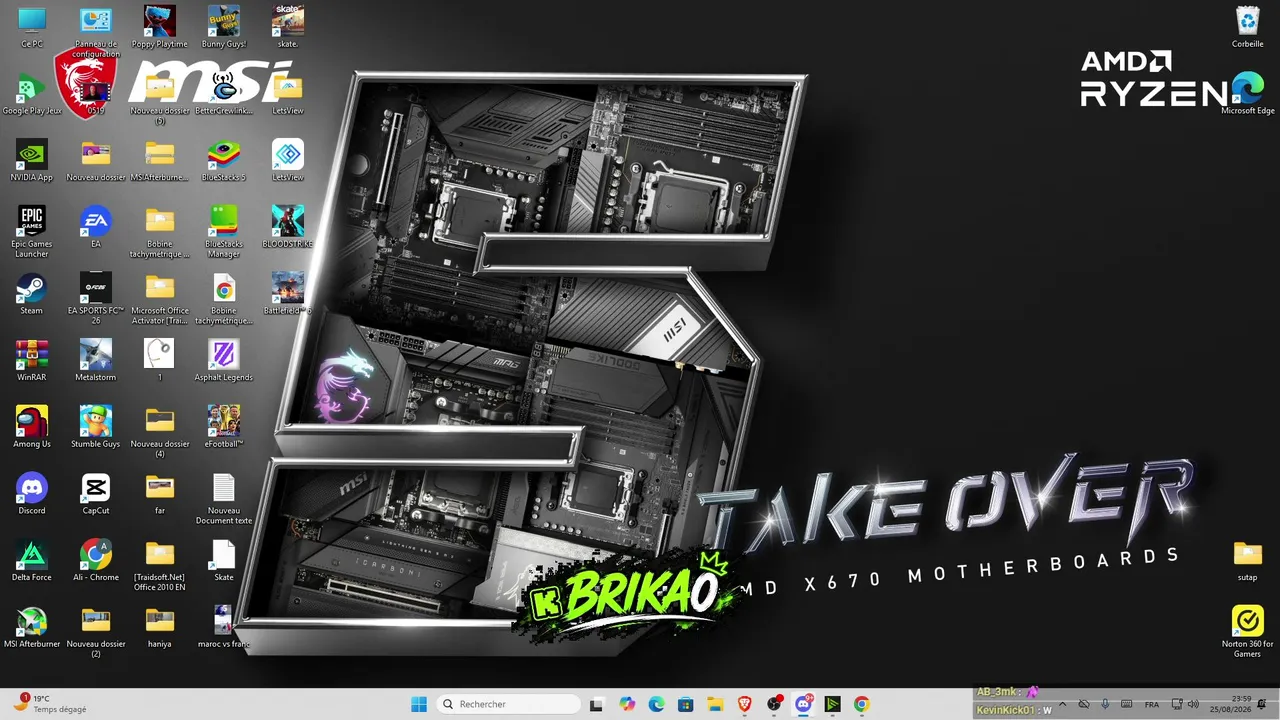Open Copilot from the taskbar
1280x720 pixels.
coord(627,704)
